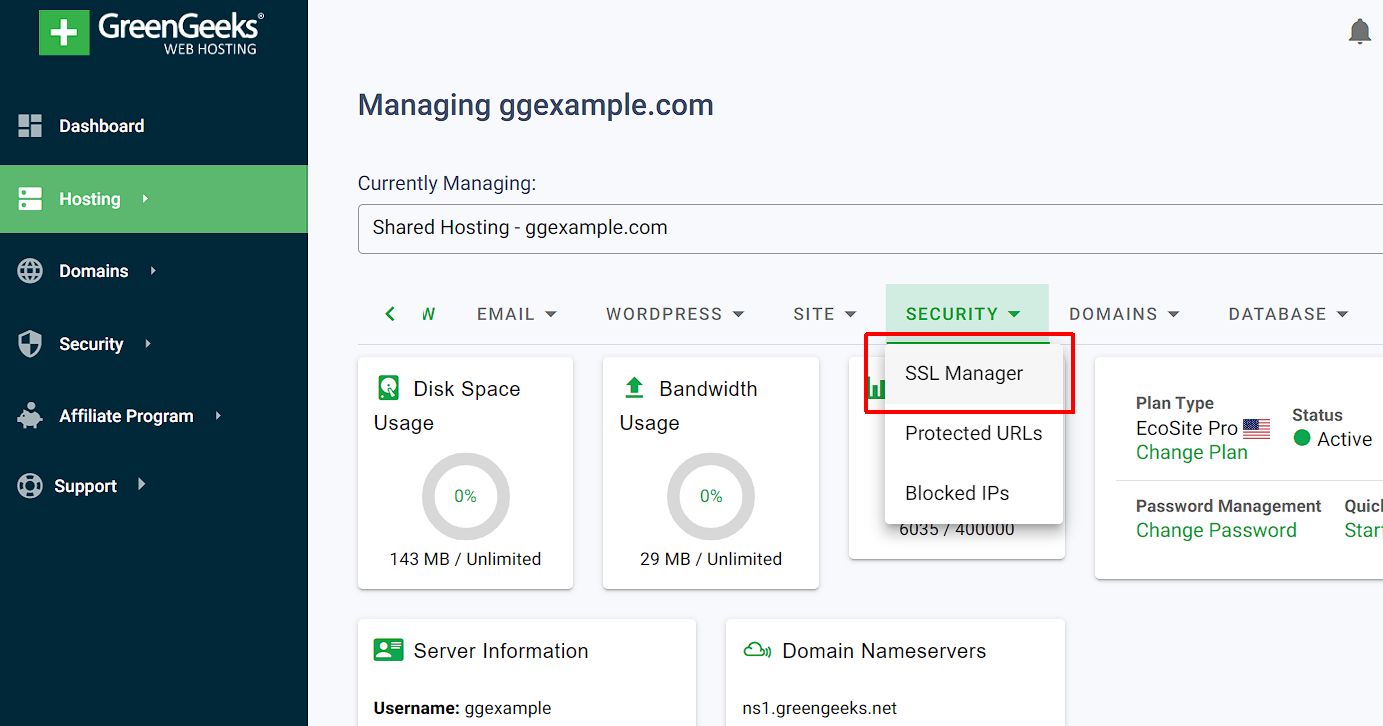Click the Affiliate Program piggy bank icon

pos(30,416)
